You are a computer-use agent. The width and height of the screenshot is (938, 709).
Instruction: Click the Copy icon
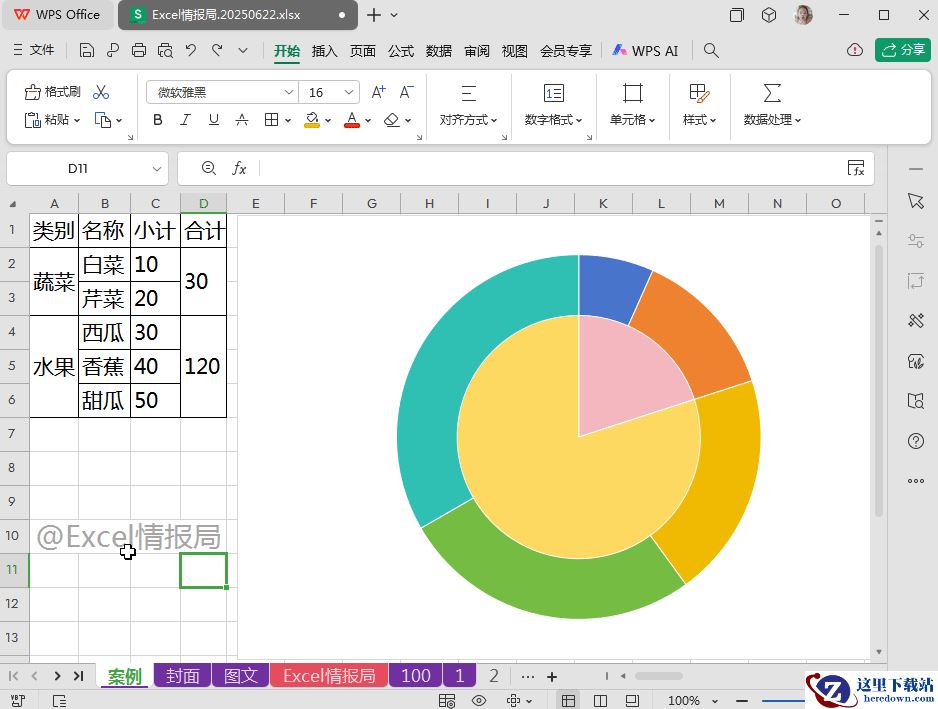click(103, 120)
